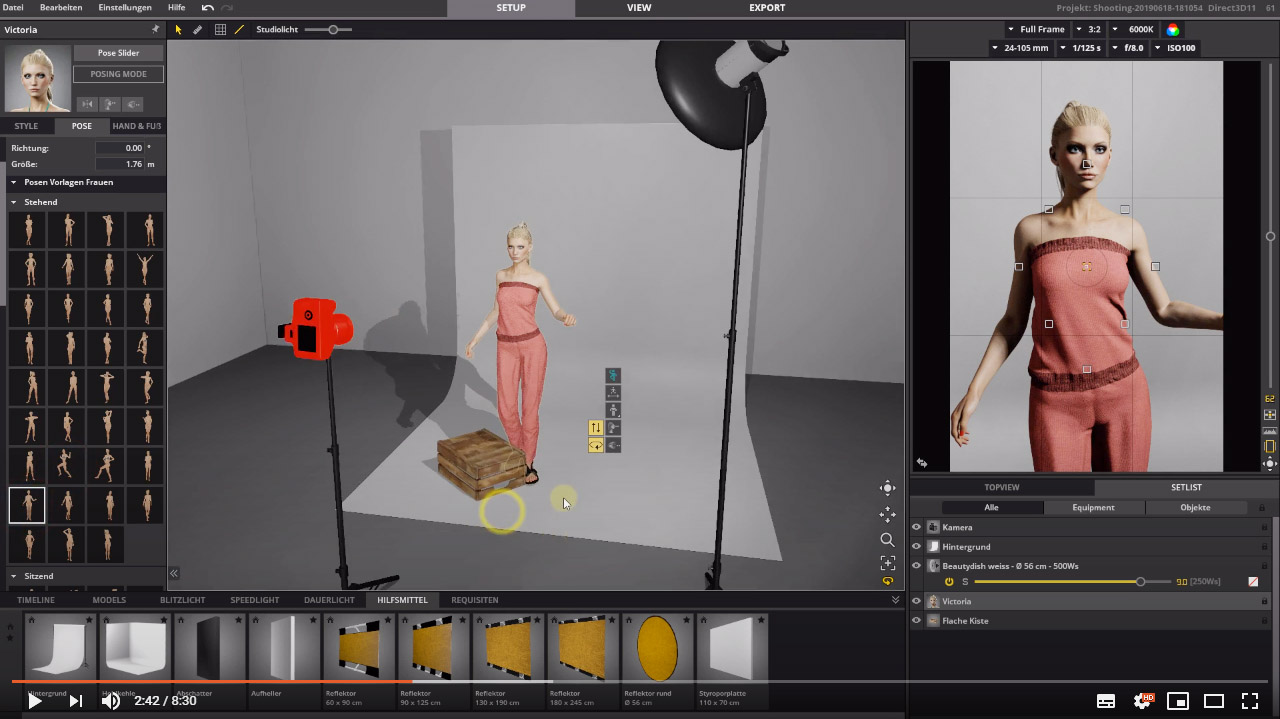Hide the Kamera item with eye icon
Image resolution: width=1280 pixels, height=719 pixels.
tap(916, 527)
